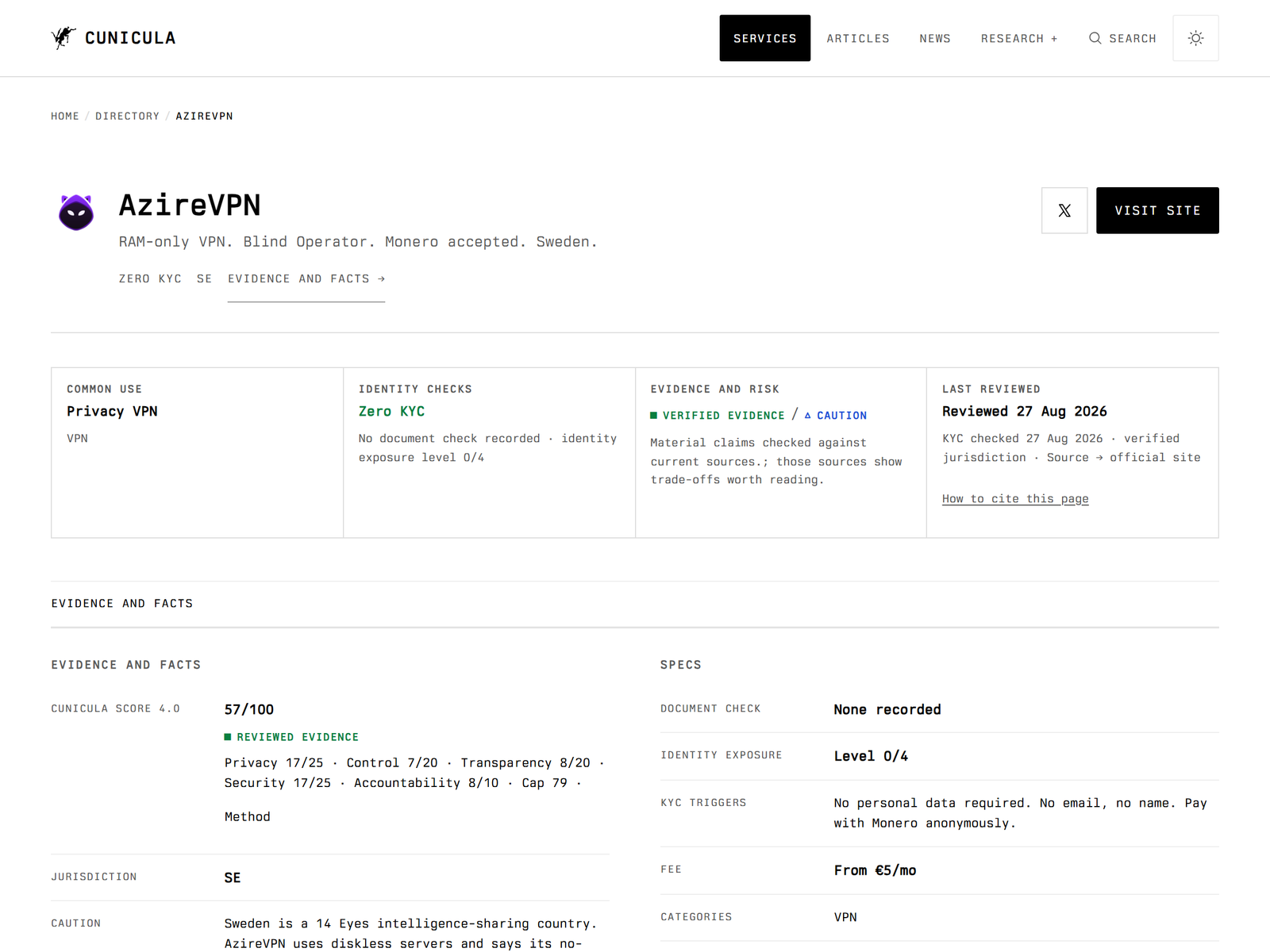
Task: Click the AzireVPN purple mask logo
Action: (76, 213)
